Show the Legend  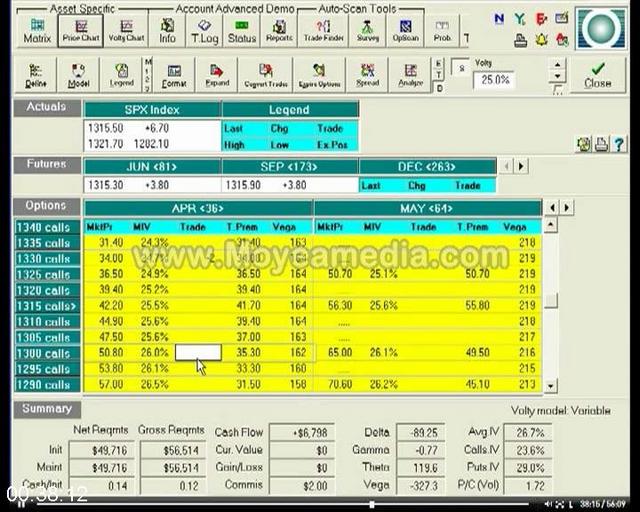pos(121,76)
